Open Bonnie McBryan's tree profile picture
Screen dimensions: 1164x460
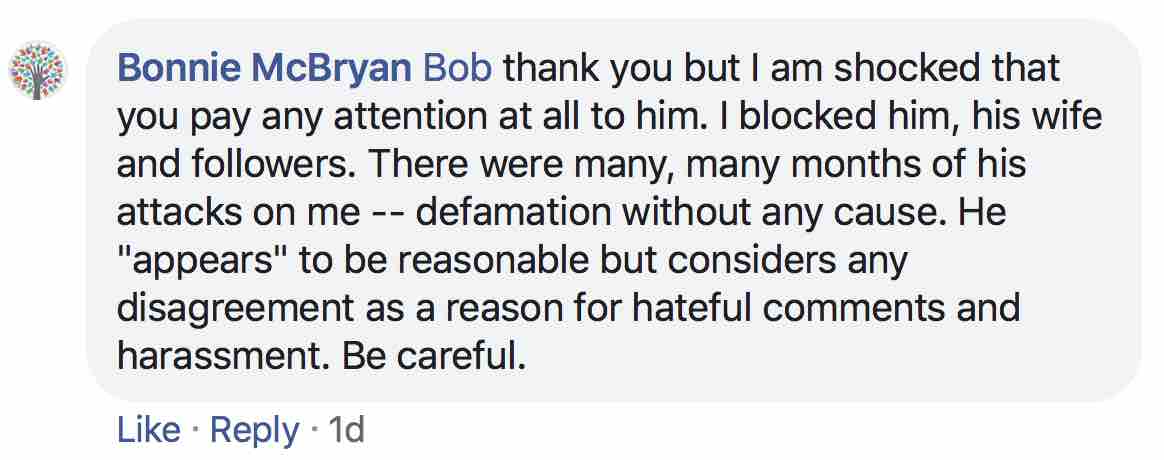[38, 71]
